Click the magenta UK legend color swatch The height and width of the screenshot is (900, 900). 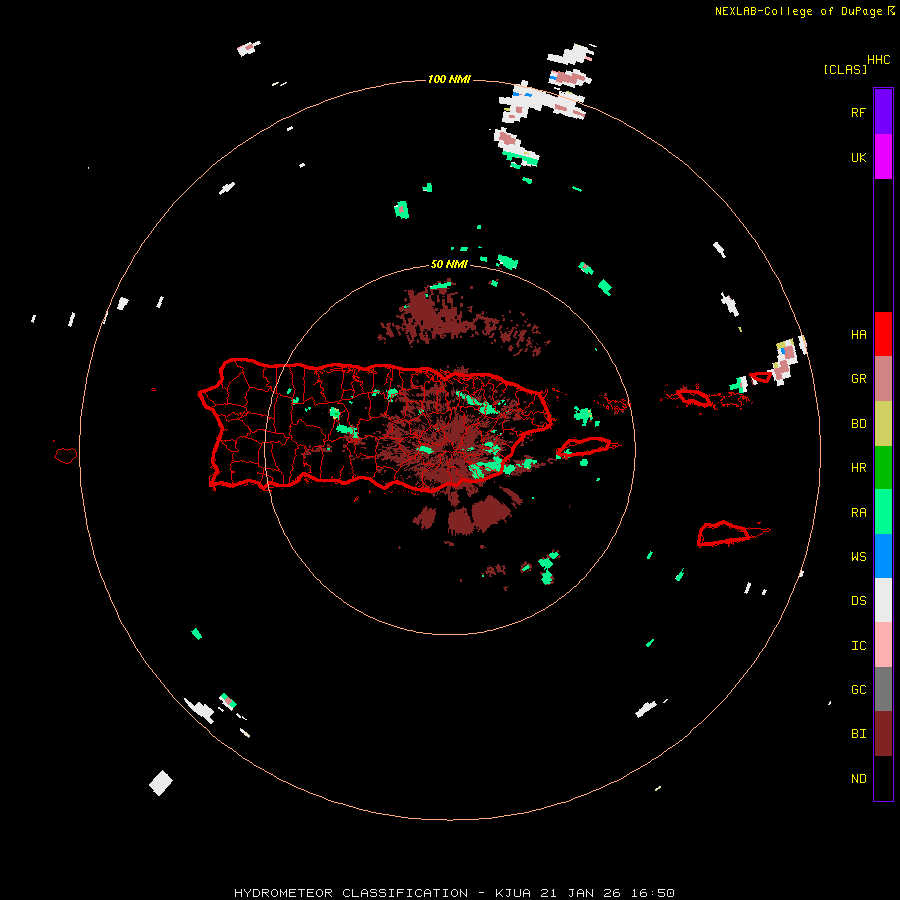coord(883,157)
